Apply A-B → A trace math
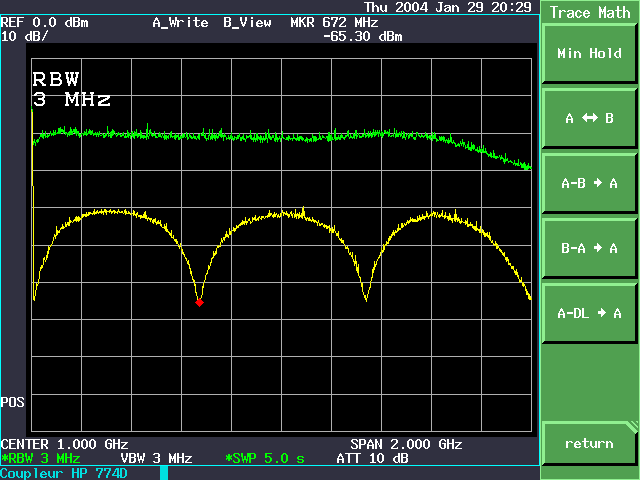 pyautogui.click(x=589, y=183)
